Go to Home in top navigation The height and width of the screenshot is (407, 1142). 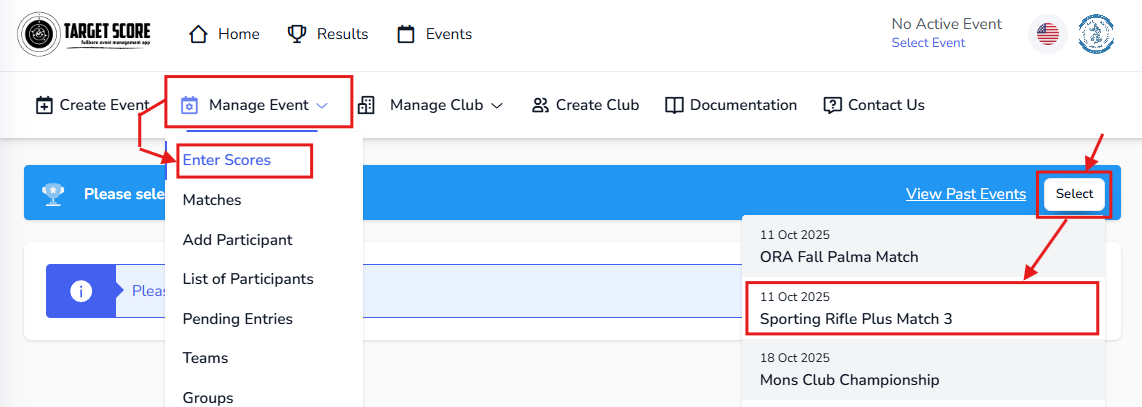click(239, 34)
